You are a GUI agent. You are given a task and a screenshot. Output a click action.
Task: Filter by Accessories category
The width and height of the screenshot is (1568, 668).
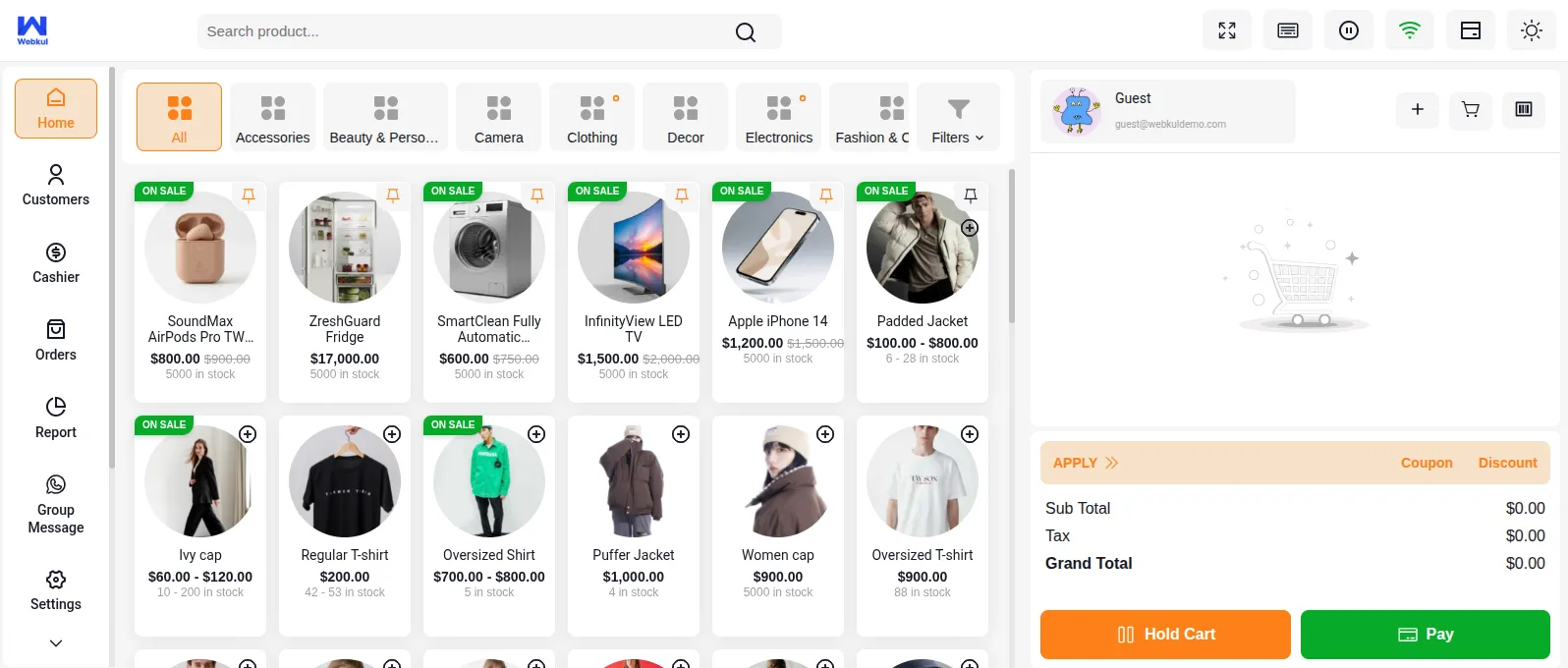click(273, 117)
